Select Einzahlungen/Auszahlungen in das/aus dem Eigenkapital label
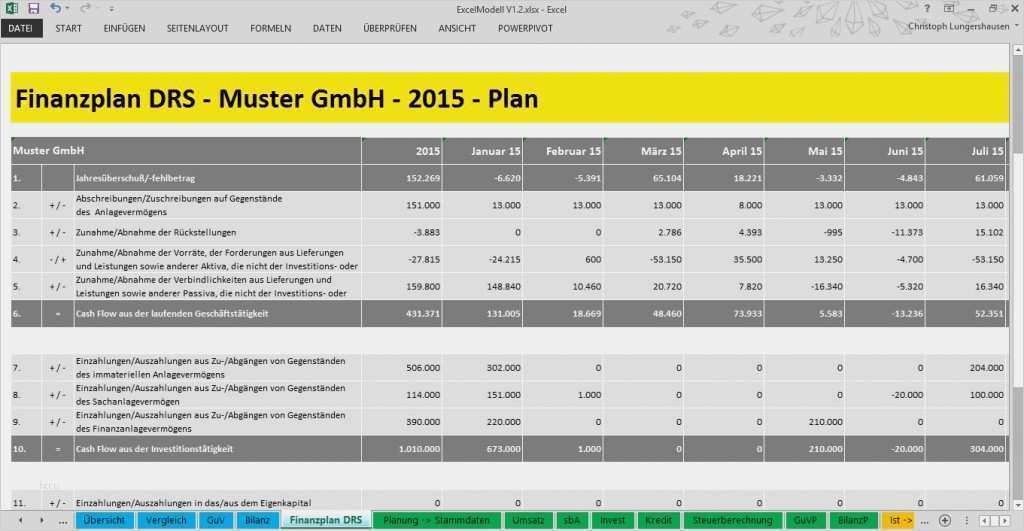The image size is (1024, 531). [193, 503]
